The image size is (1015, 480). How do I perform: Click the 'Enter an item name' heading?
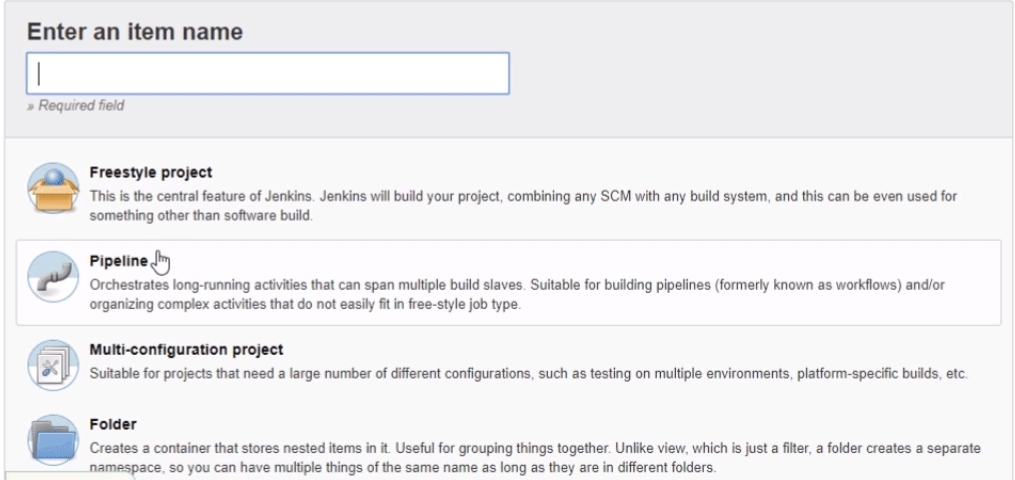(135, 31)
